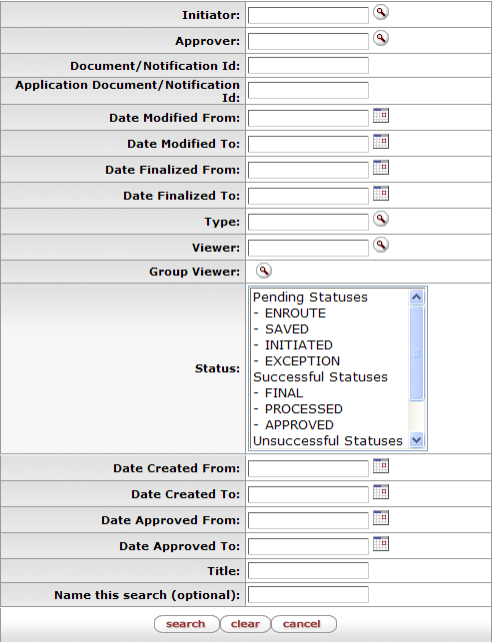
Task: Click the cancel button
Action: coord(303,624)
